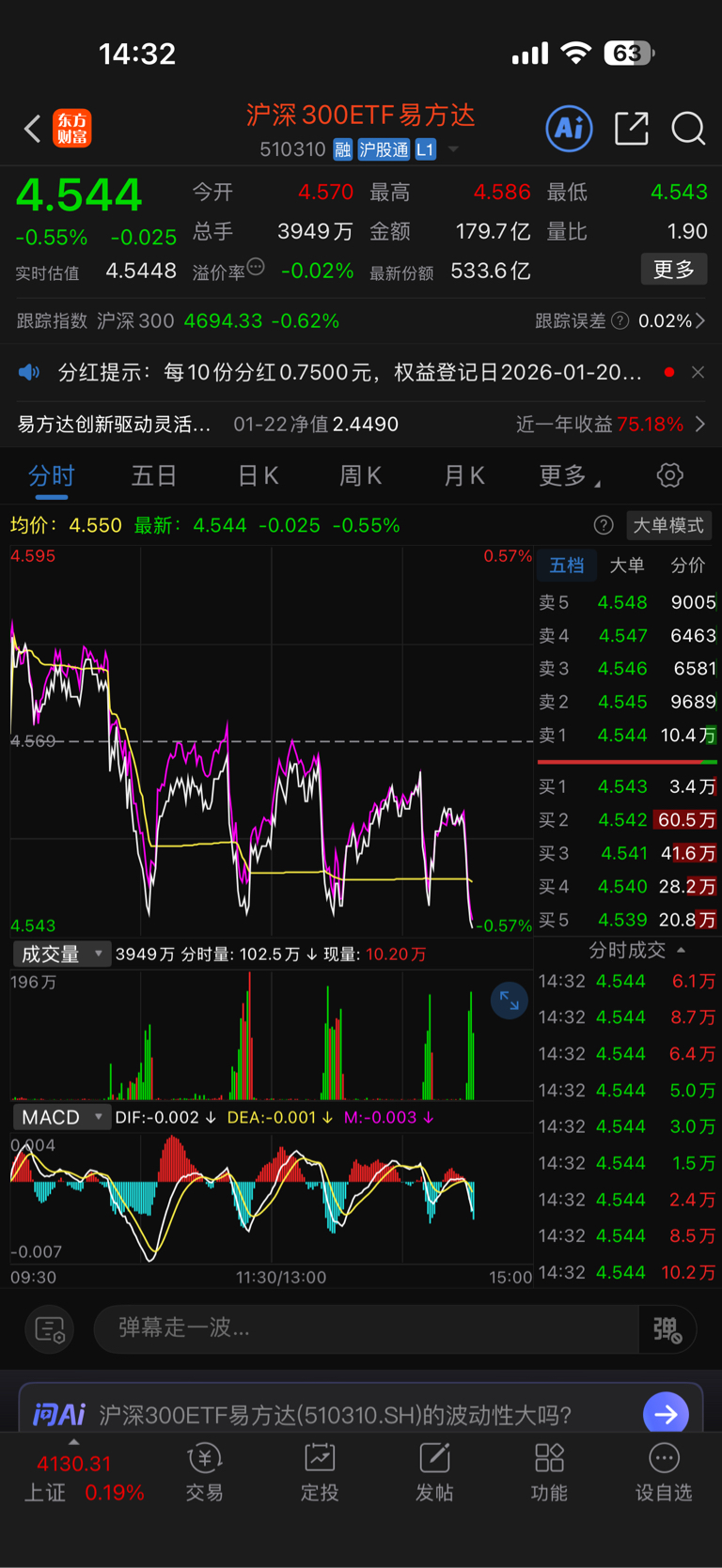Expand the stock title dropdown arrow
This screenshot has height=1568, width=722.
pos(453,149)
